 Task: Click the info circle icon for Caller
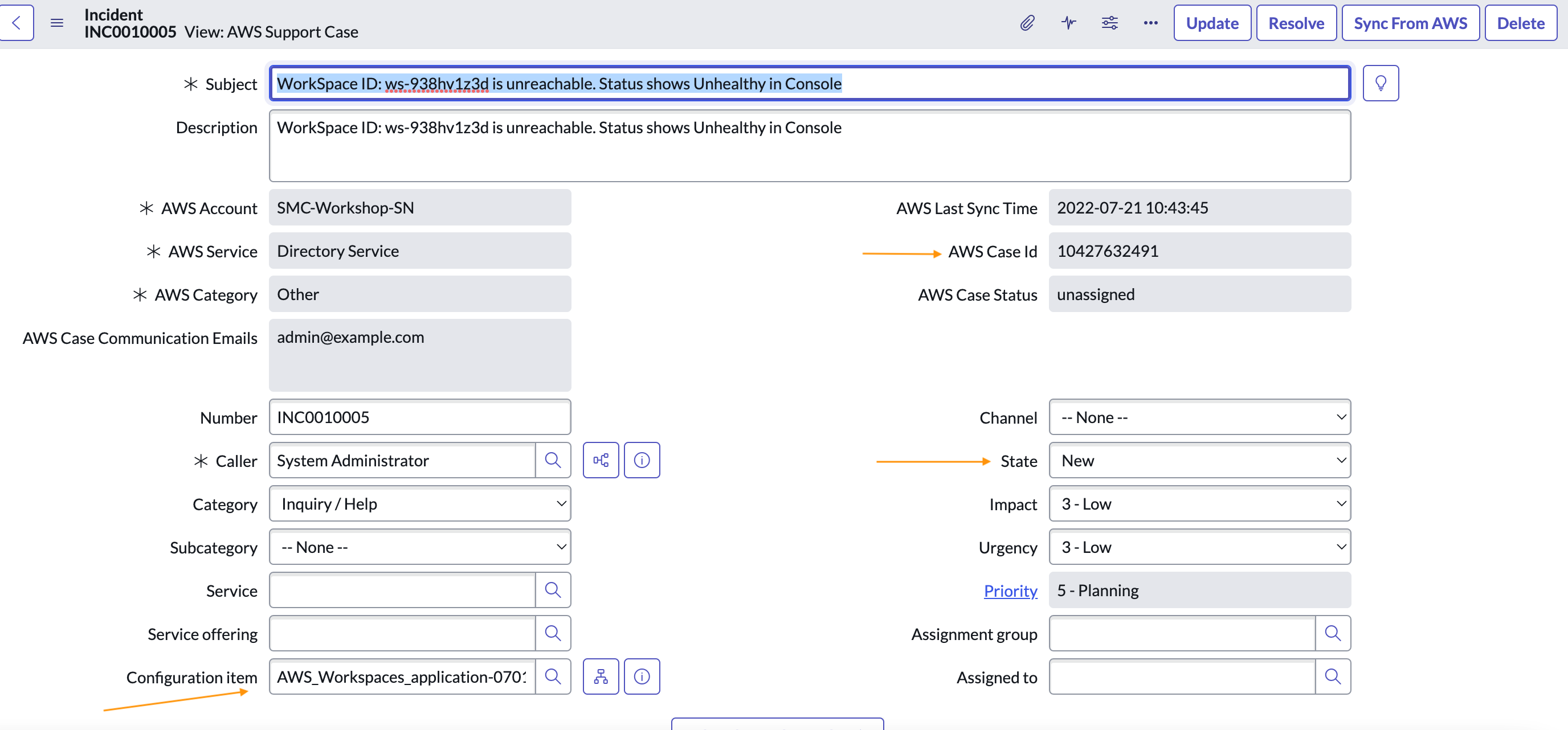(x=641, y=460)
